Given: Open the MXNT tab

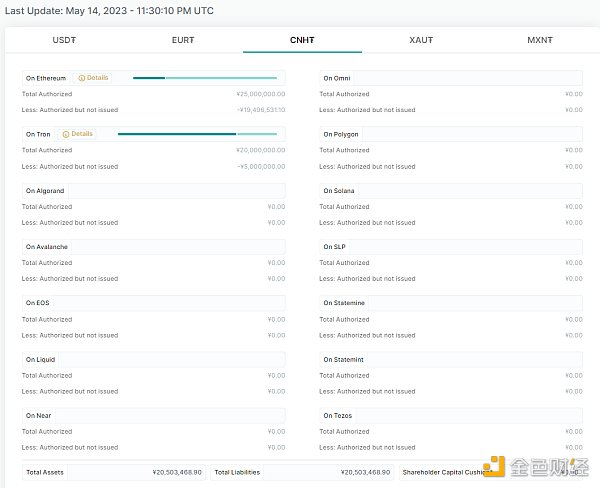Looking at the screenshot, I should coord(540,40).
